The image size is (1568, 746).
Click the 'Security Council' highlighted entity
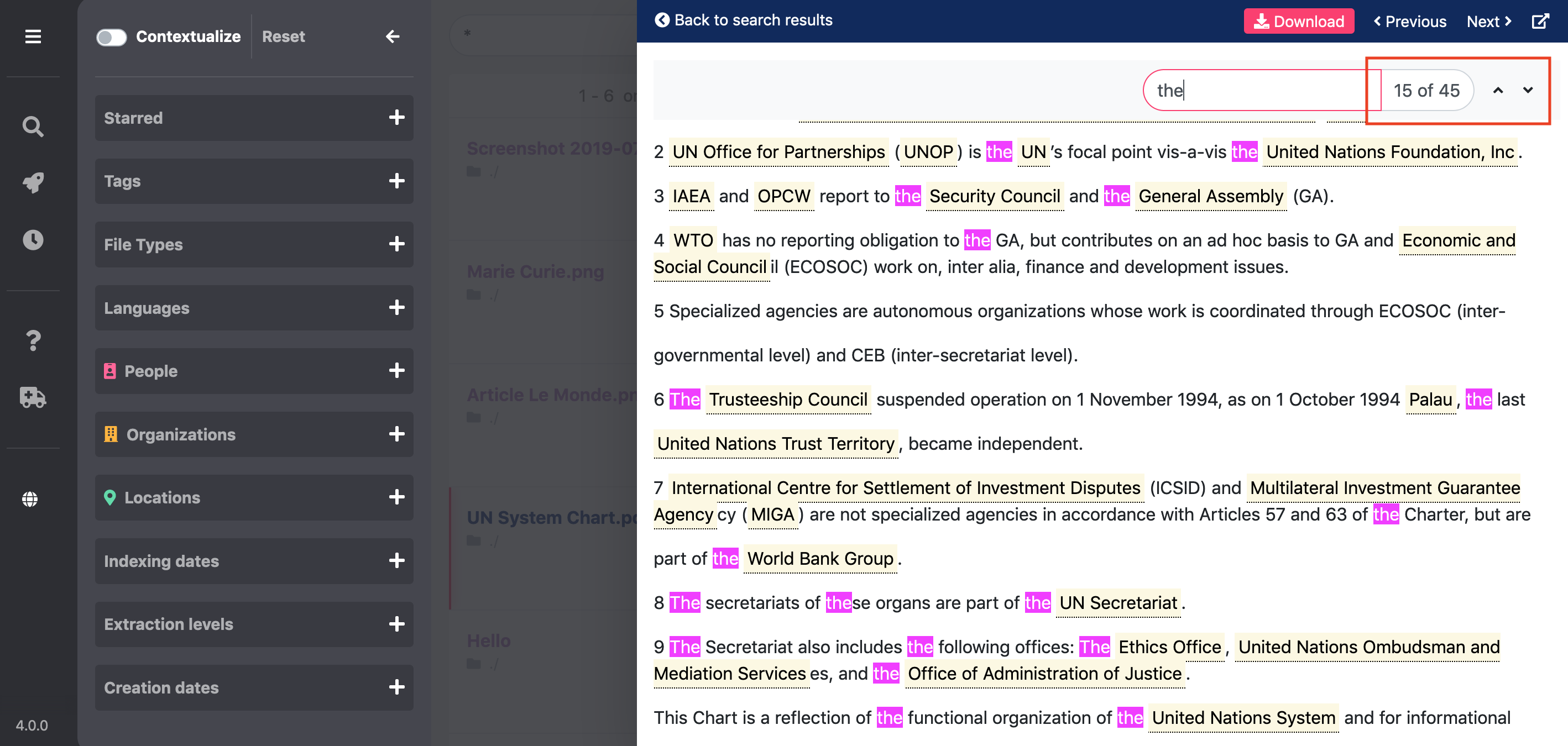coord(995,196)
